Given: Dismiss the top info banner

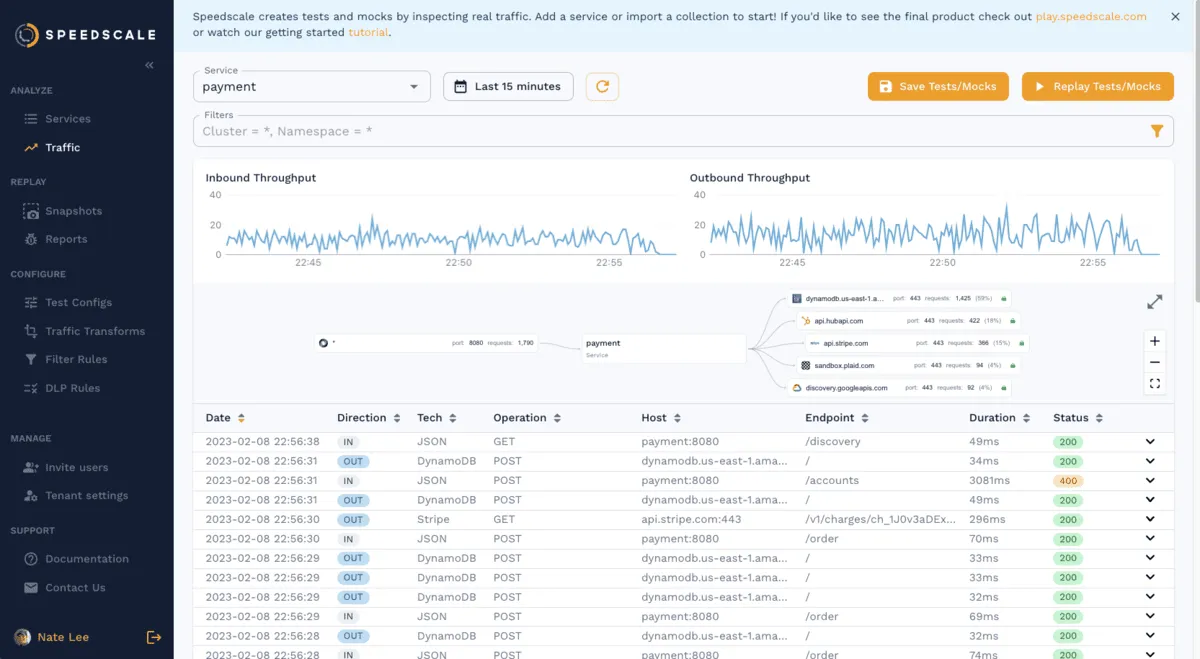Looking at the screenshot, I should click(x=1175, y=17).
